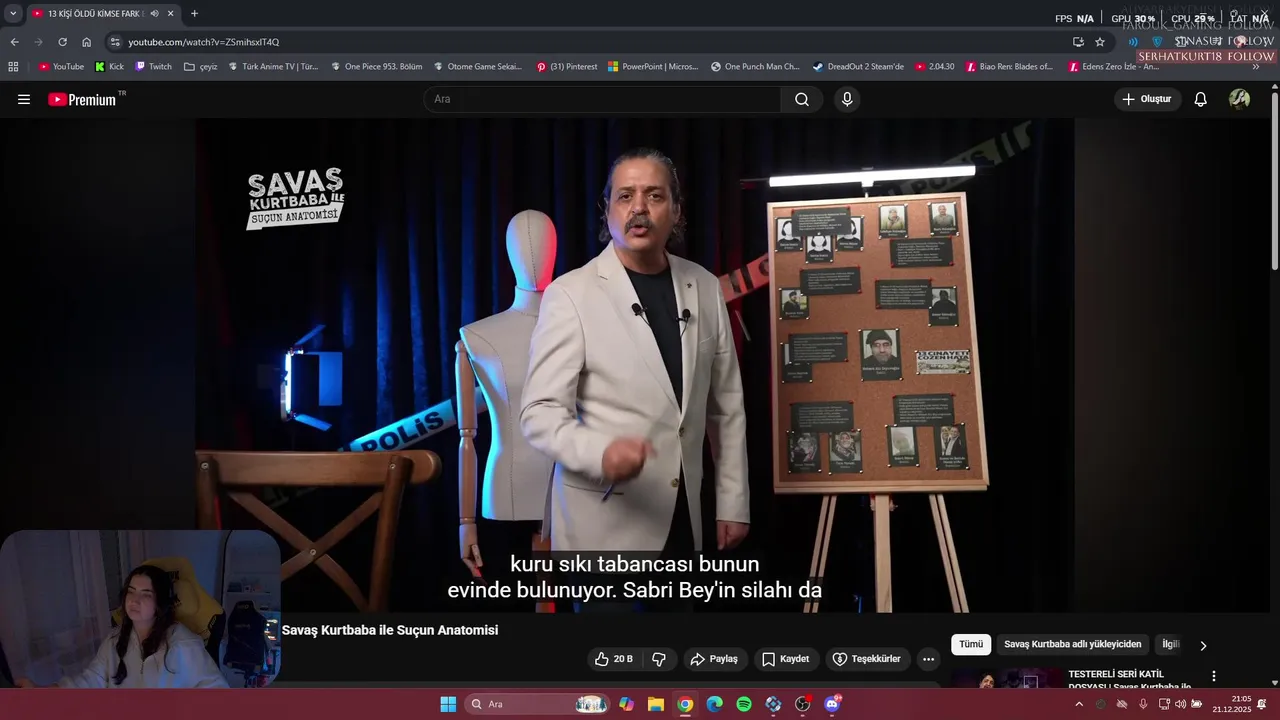The width and height of the screenshot is (1280, 720).
Task: Open taskbar volume speaker icon
Action: click(1180, 704)
